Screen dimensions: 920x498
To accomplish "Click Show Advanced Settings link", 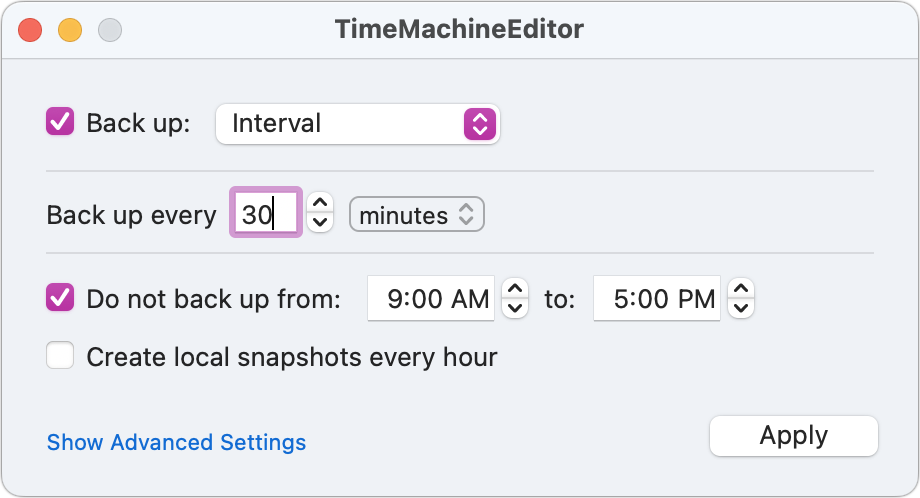I will (176, 442).
